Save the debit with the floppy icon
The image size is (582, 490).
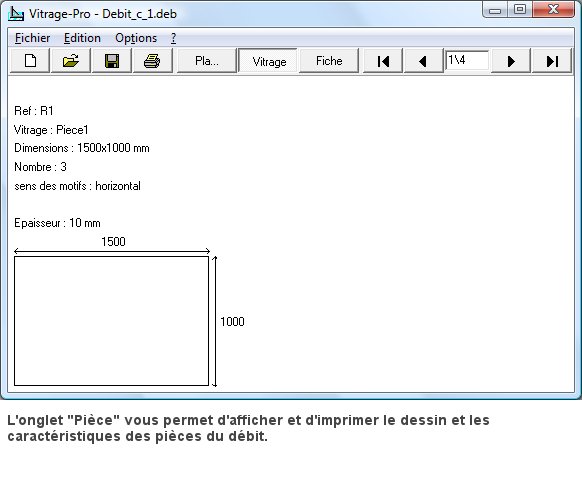(x=112, y=61)
